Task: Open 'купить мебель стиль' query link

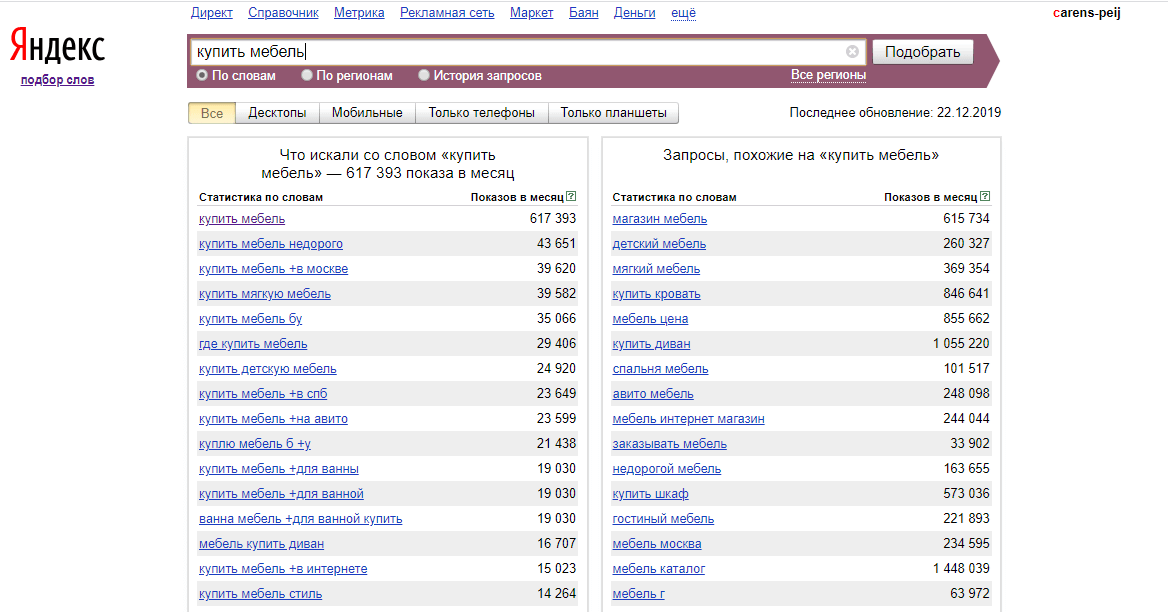Action: coord(261,594)
